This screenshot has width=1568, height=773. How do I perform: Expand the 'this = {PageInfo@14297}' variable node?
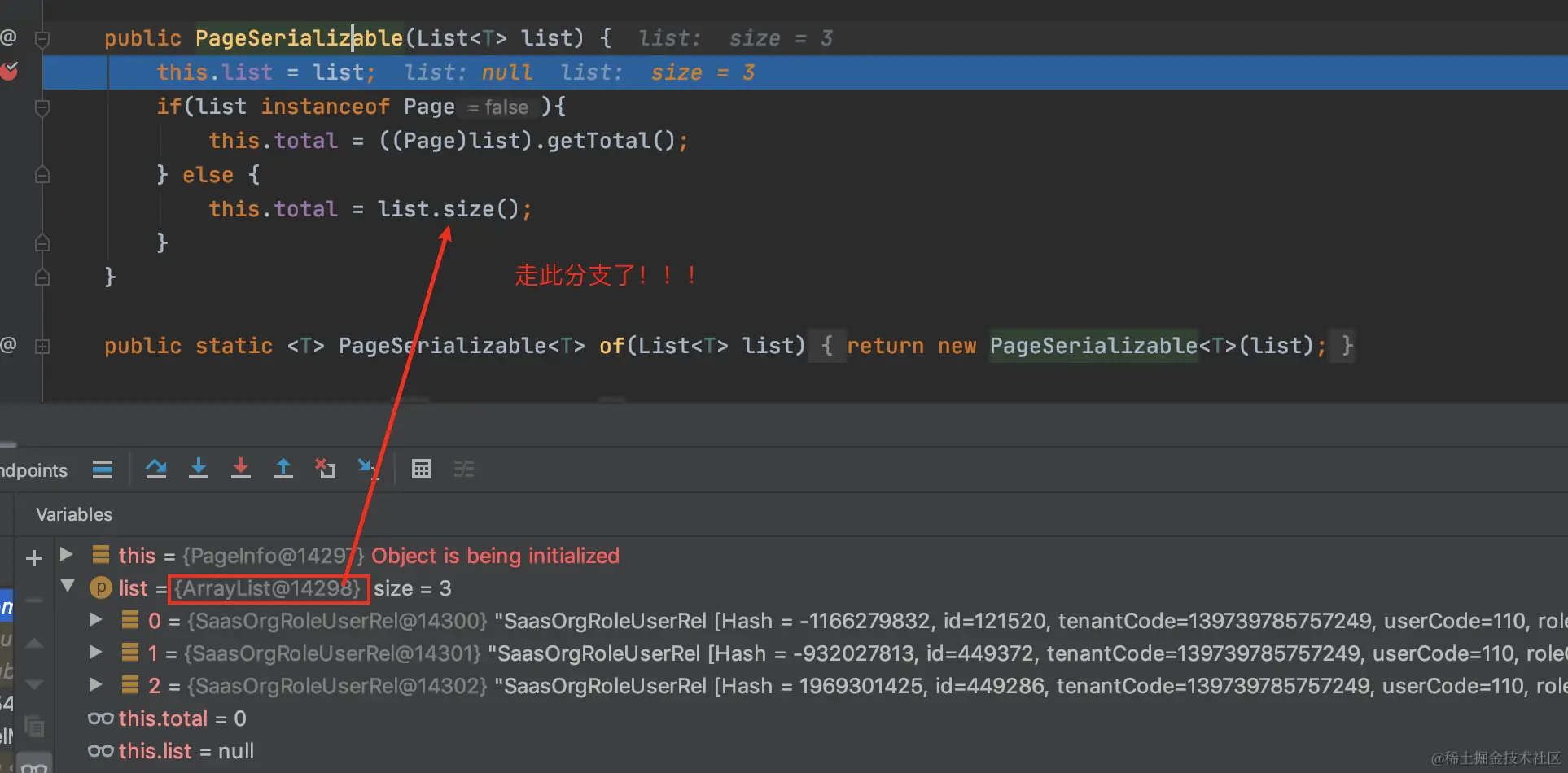pos(67,555)
